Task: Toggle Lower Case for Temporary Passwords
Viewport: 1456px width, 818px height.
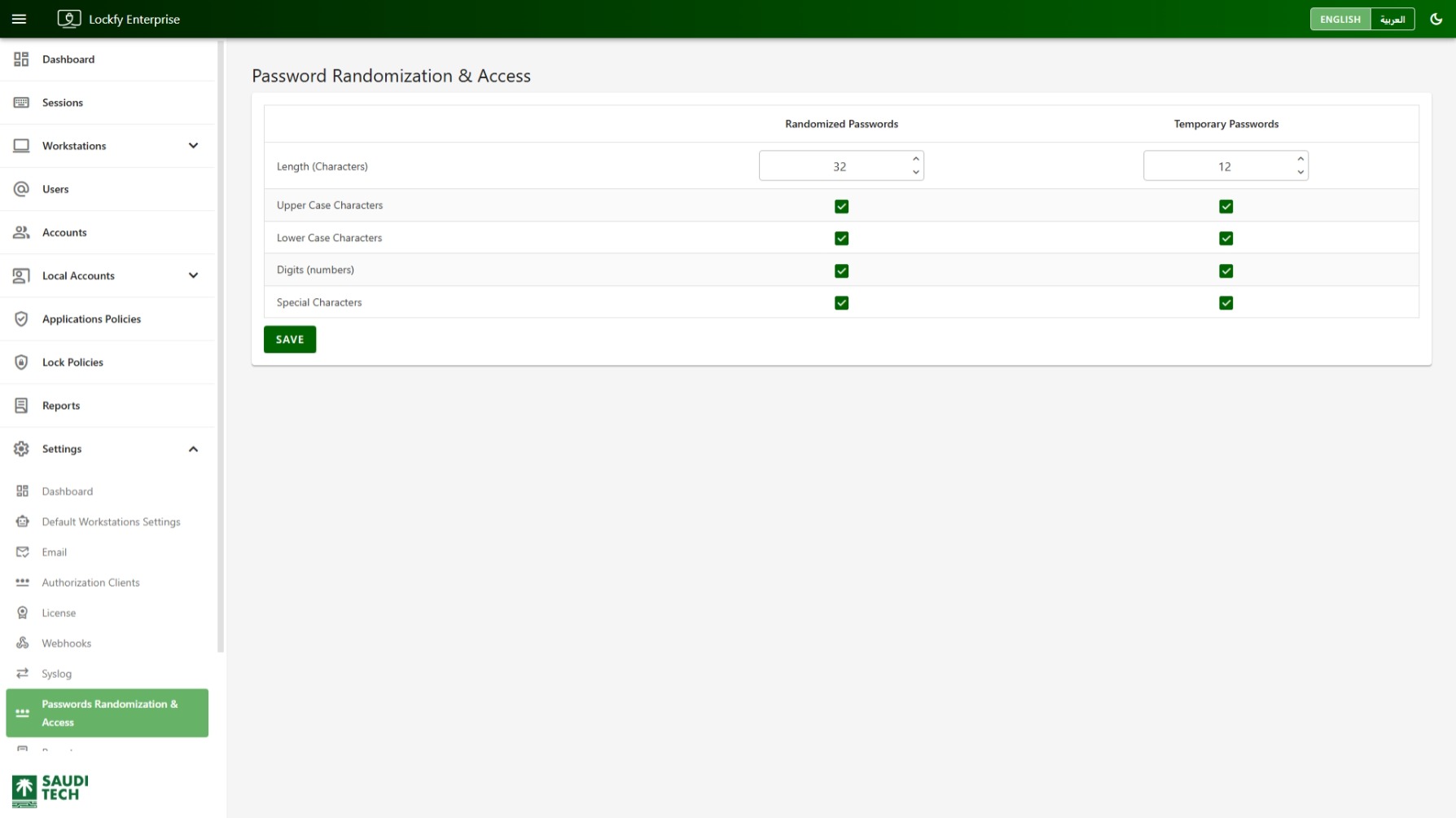Action: pyautogui.click(x=1226, y=238)
